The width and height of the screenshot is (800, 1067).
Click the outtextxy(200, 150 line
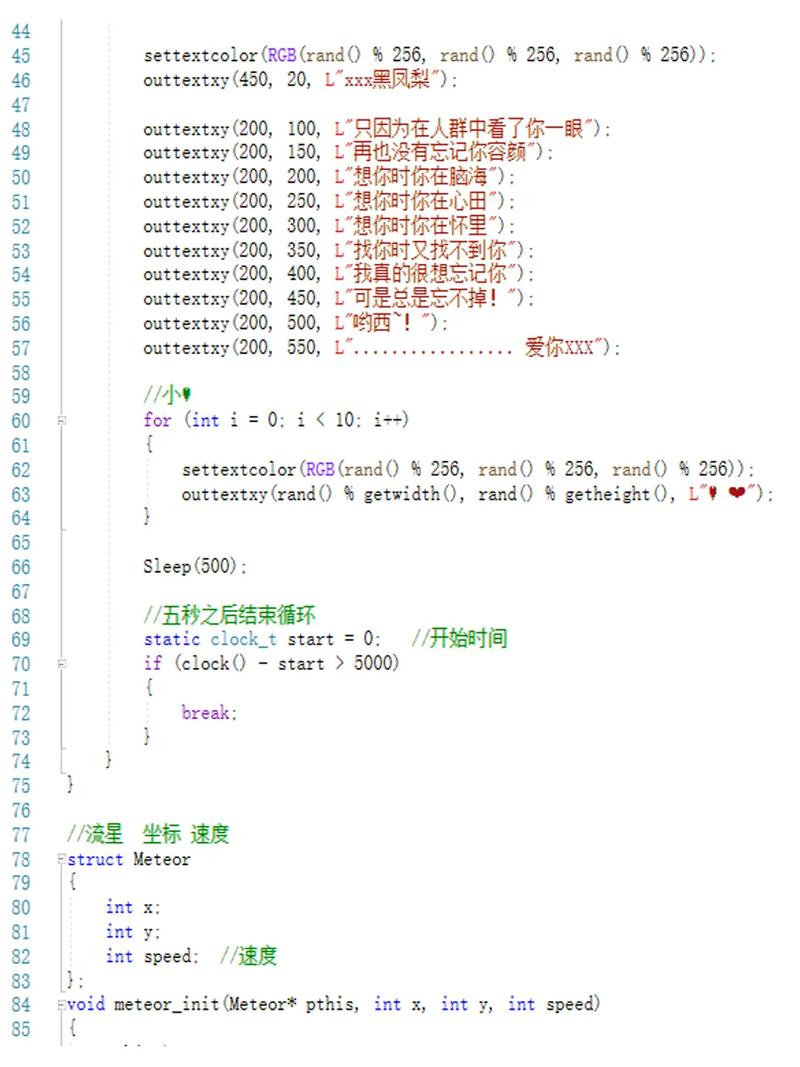pyautogui.click(x=348, y=152)
